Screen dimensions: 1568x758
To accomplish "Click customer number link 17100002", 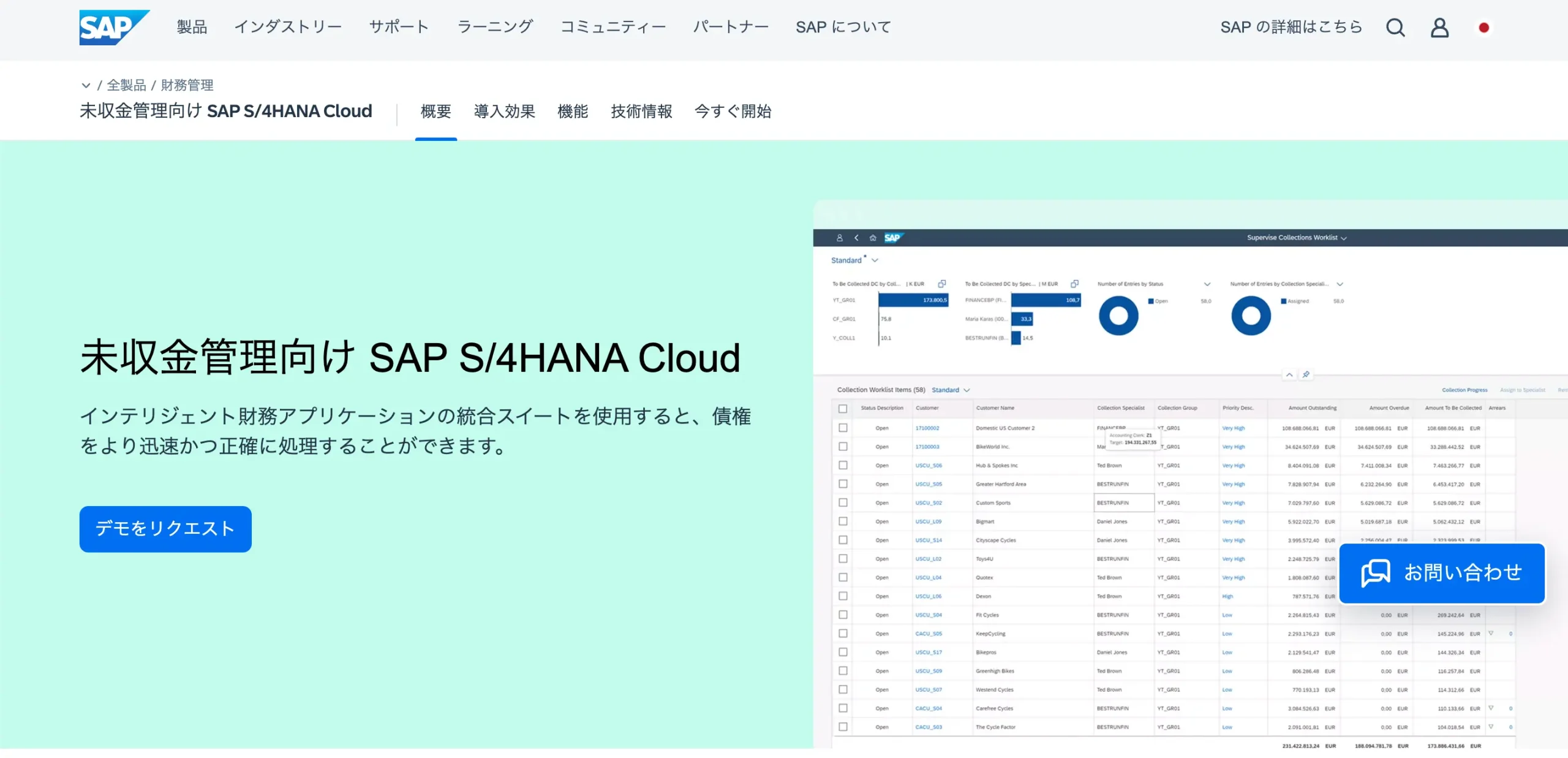I will click(x=927, y=428).
